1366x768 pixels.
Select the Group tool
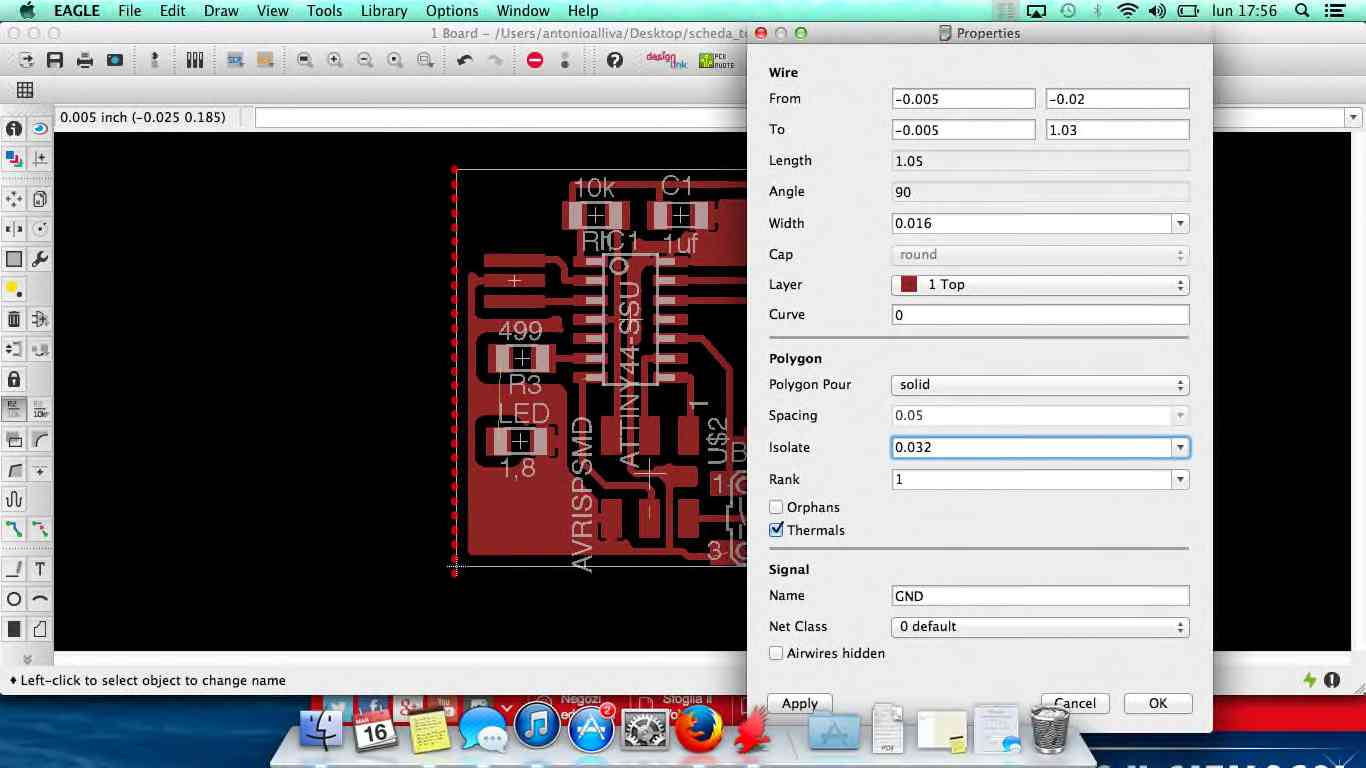(x=14, y=259)
